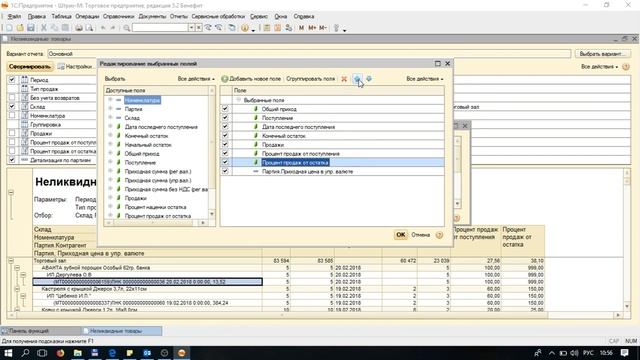Click green plus Добавить новое поле icon
Image resolution: width=640 pixels, height=360 pixels.
tap(224, 79)
